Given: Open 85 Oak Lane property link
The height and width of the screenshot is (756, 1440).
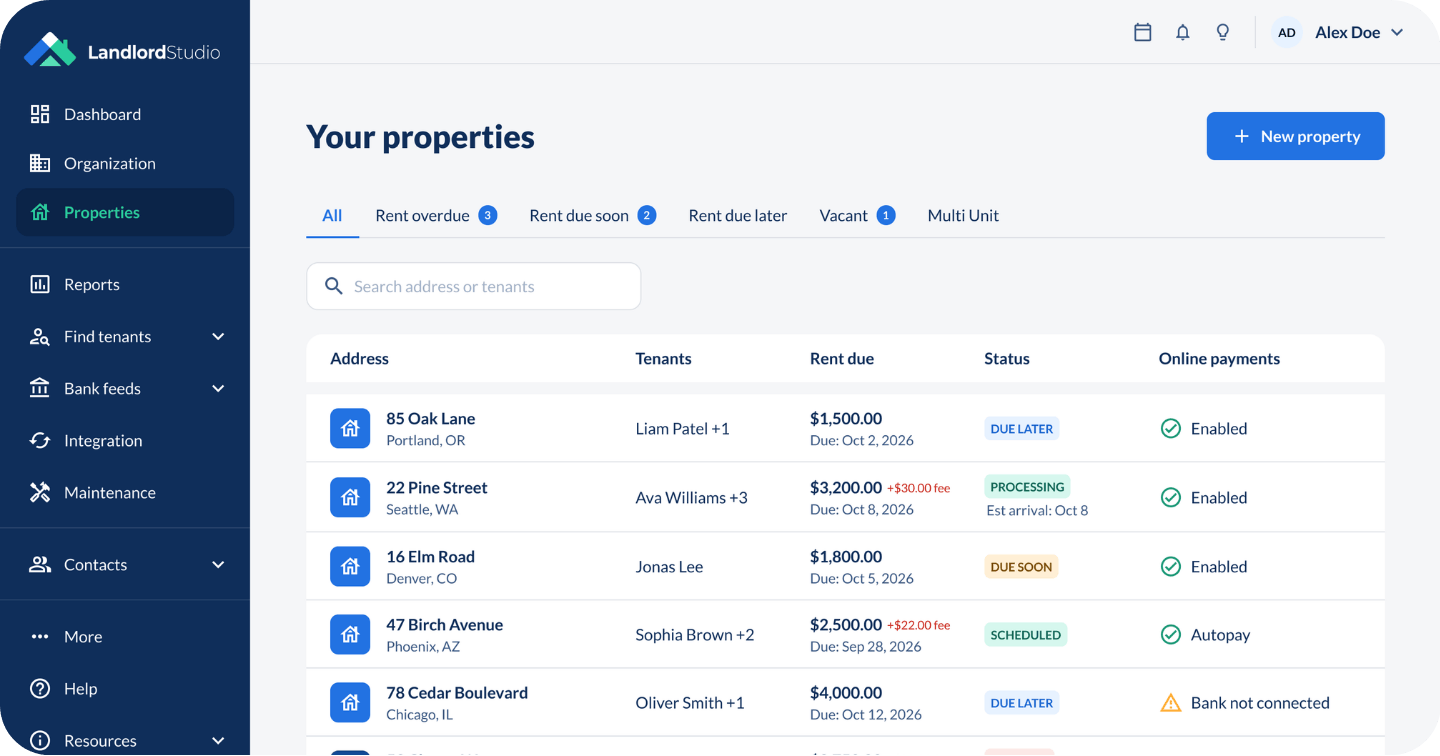Looking at the screenshot, I should [x=431, y=419].
